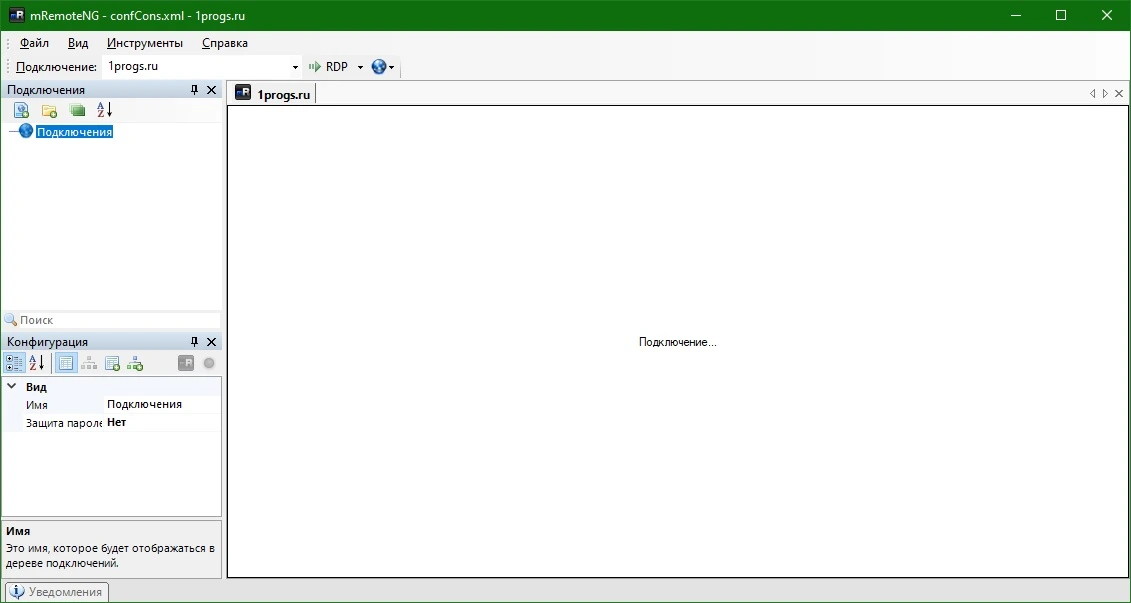Click the green View connections icon
Screen dimensions: 1131x603
coord(77,110)
